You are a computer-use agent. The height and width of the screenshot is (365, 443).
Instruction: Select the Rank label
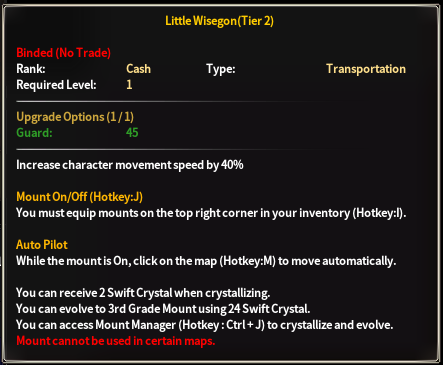[x=31, y=69]
